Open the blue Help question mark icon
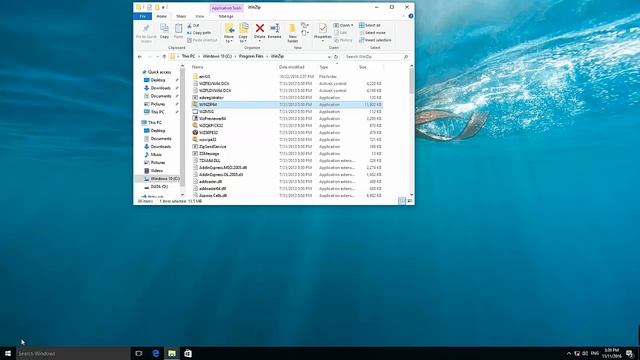The height and width of the screenshot is (360, 640). coord(411,16)
